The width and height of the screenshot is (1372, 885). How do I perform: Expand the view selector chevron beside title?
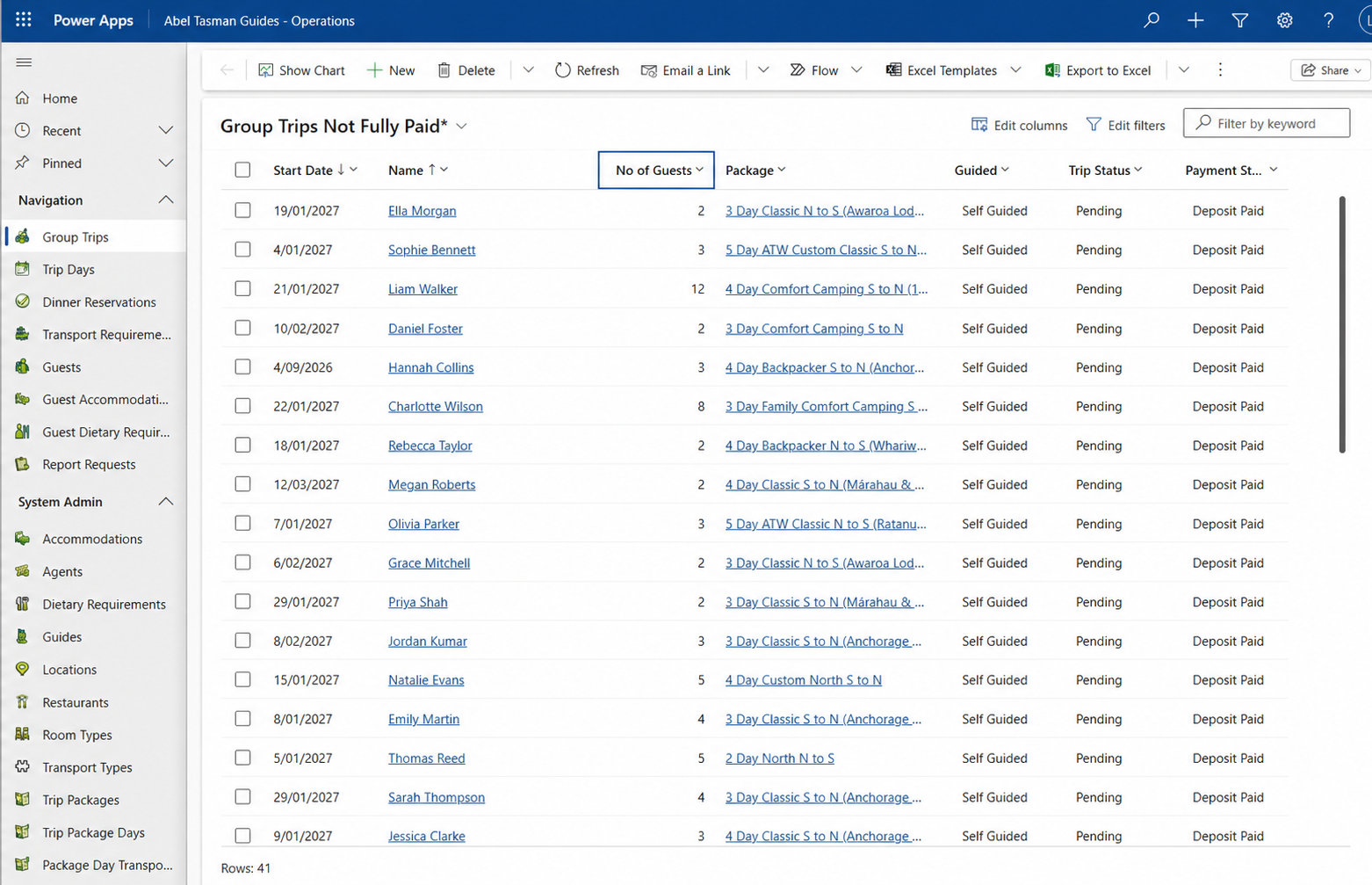tap(462, 127)
